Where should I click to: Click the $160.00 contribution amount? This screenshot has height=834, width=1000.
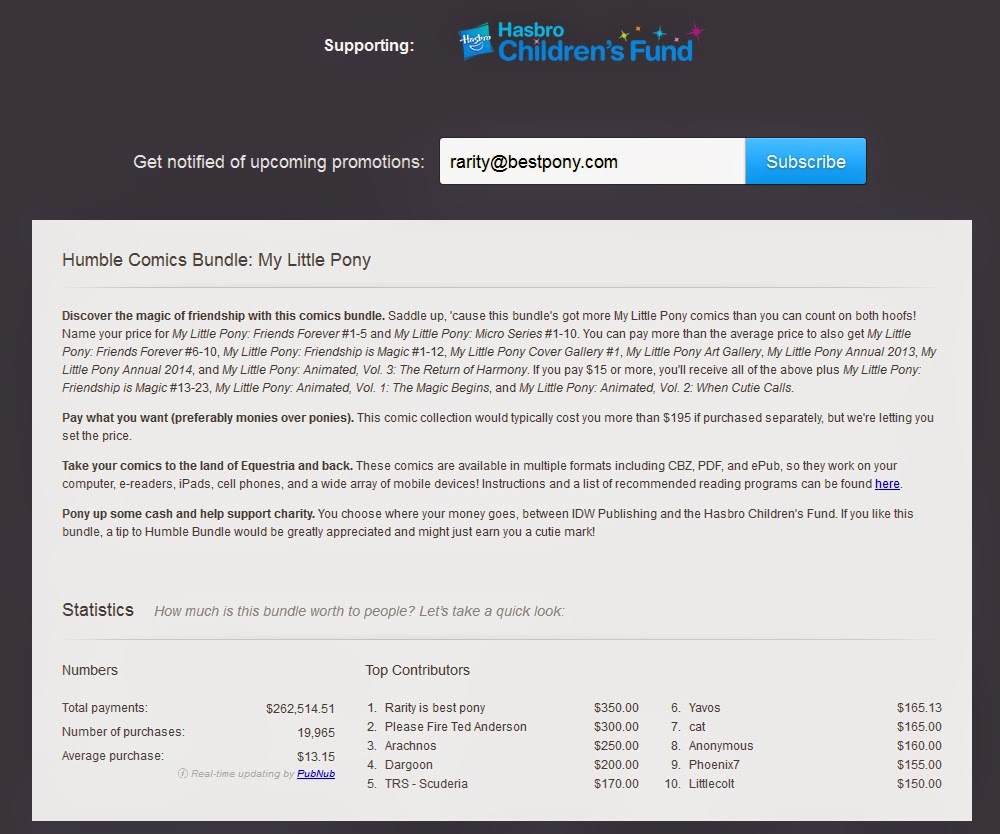pos(919,746)
